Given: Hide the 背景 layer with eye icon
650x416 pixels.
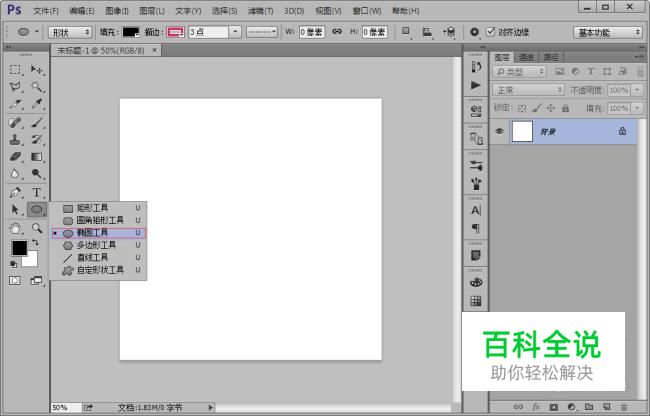Looking at the screenshot, I should click(x=499, y=131).
